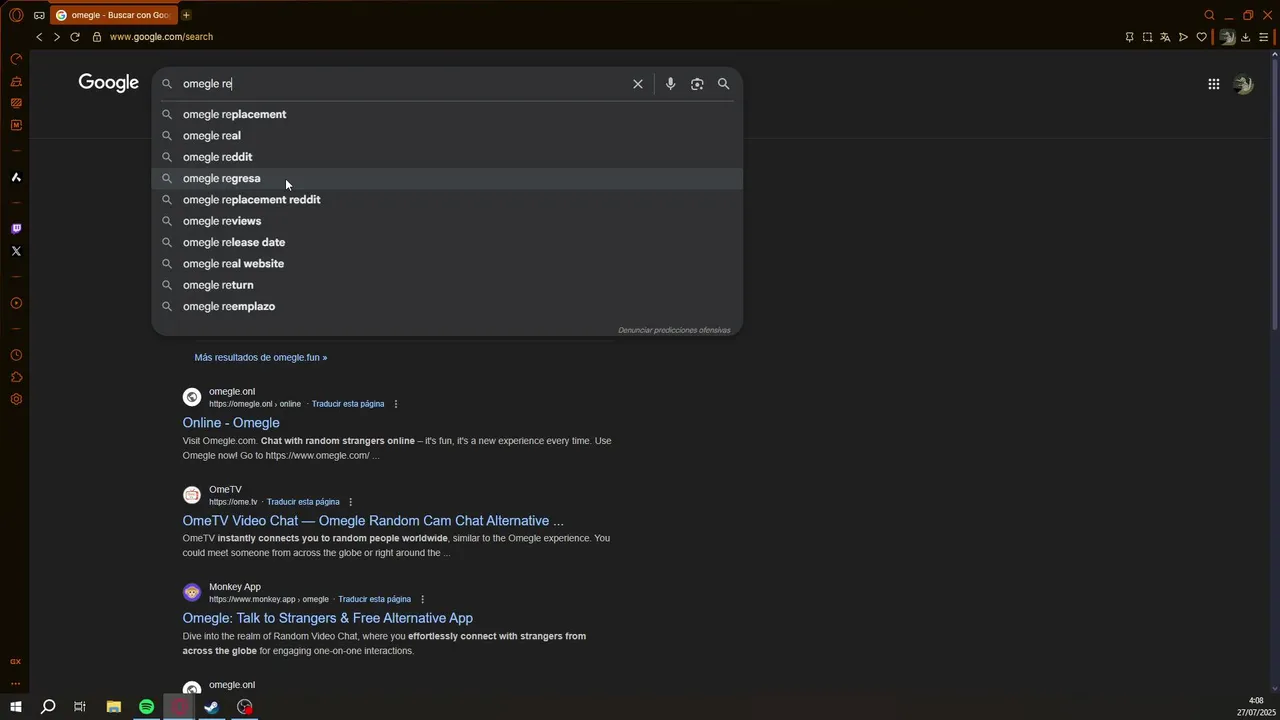Open GX Control speedometer in sidebar
This screenshot has width=1280, height=720.
click(x=16, y=59)
